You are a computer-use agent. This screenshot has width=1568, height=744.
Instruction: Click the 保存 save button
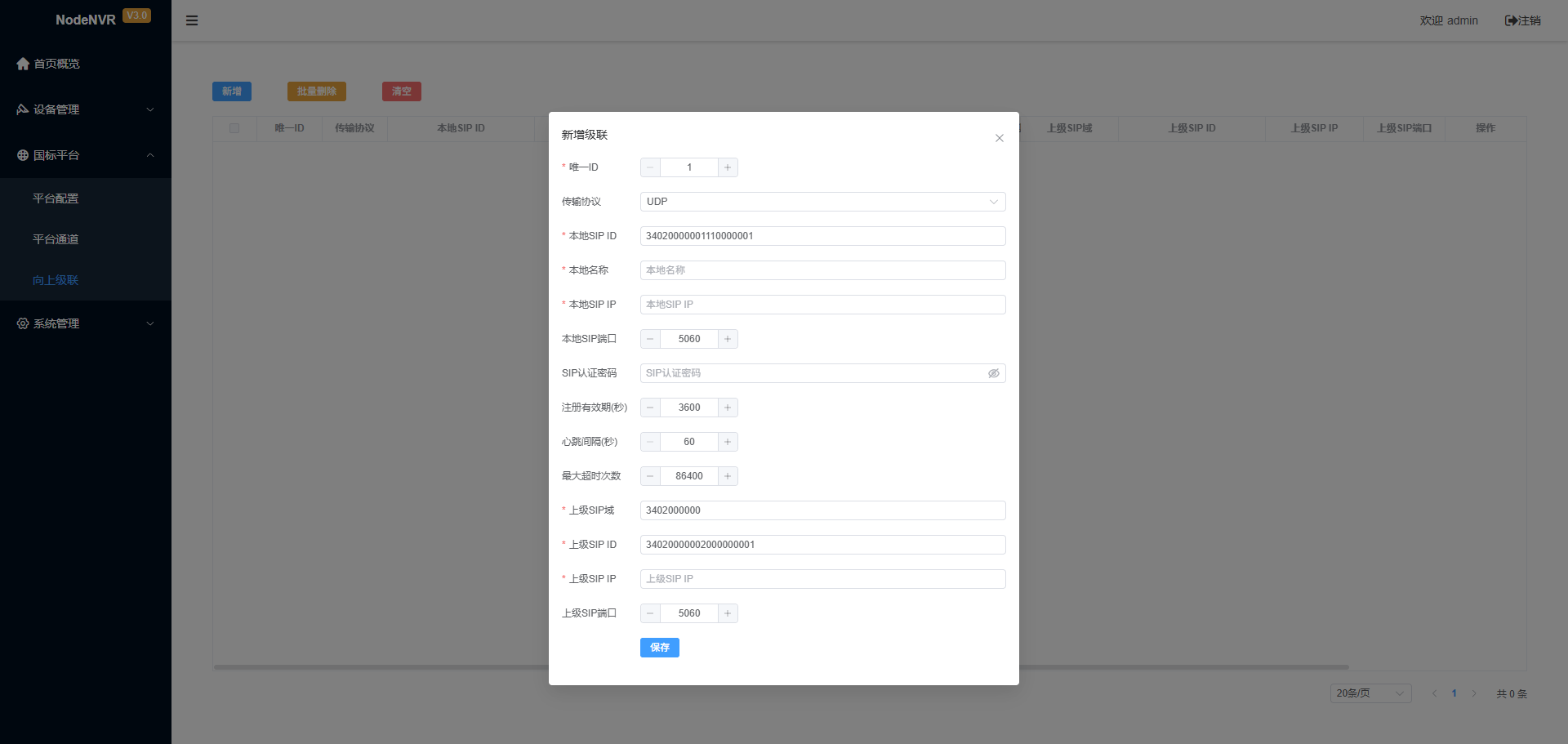point(660,648)
